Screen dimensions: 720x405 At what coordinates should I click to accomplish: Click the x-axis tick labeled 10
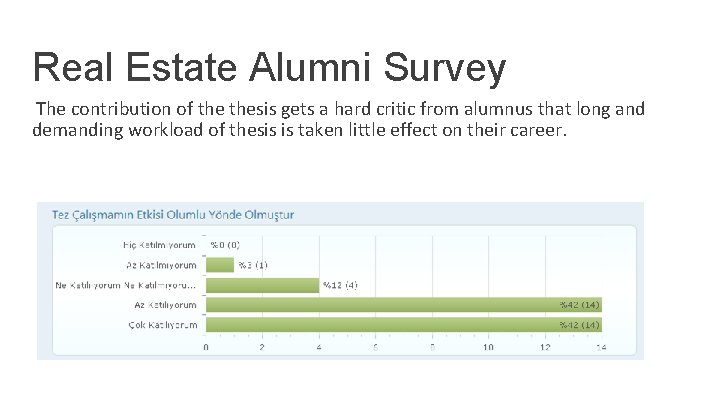(x=488, y=348)
